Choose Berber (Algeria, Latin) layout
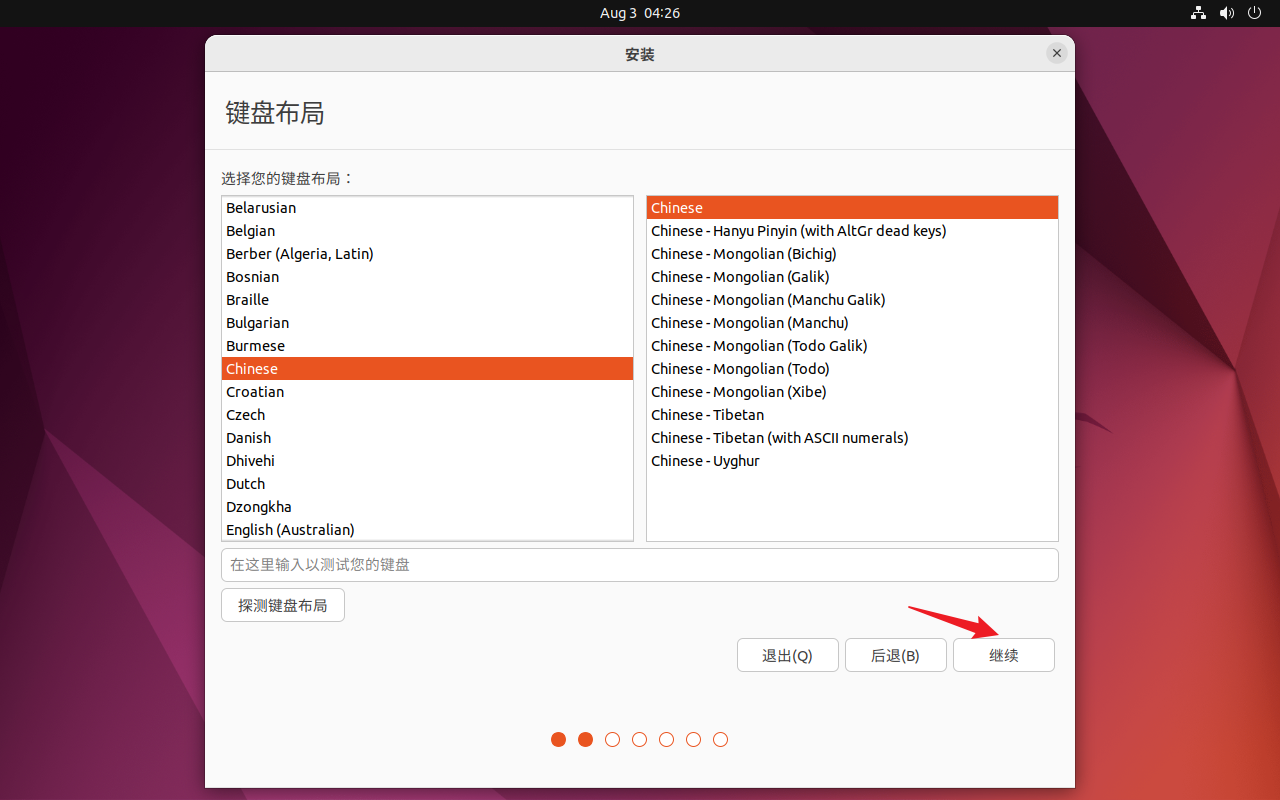The height and width of the screenshot is (800, 1280). point(299,254)
